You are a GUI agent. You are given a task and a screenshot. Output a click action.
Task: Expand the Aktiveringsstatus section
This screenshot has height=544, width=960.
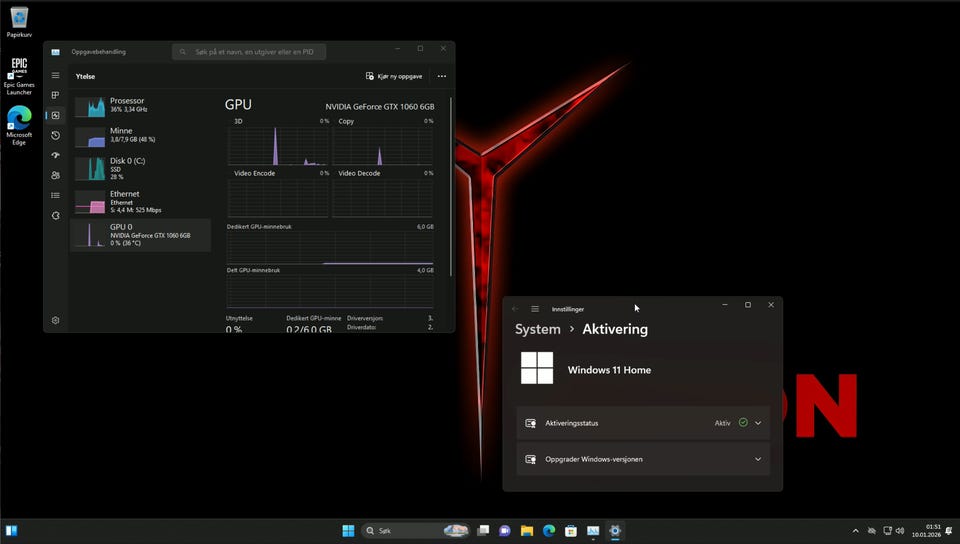[x=643, y=423]
